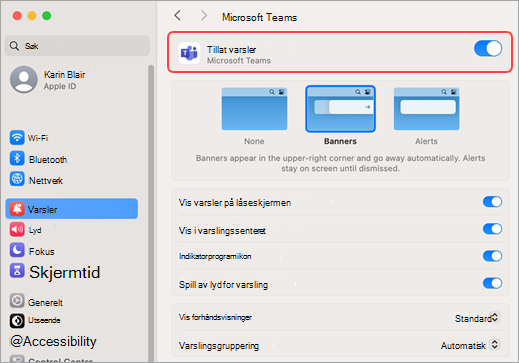Toggle the Indikatorprogramikon switch
The image size is (519, 363).
point(492,256)
